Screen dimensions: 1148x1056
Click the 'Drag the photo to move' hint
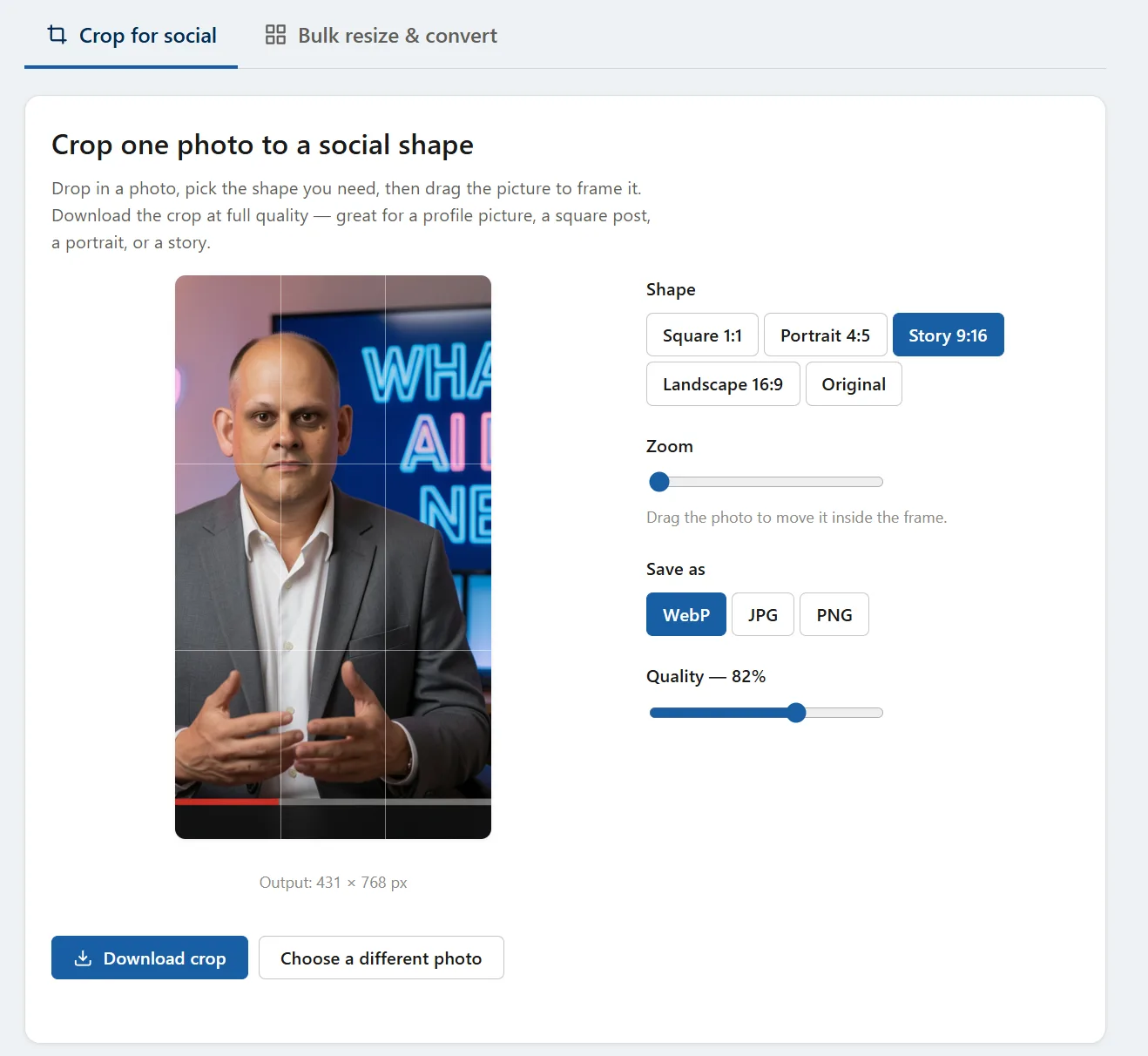point(796,518)
